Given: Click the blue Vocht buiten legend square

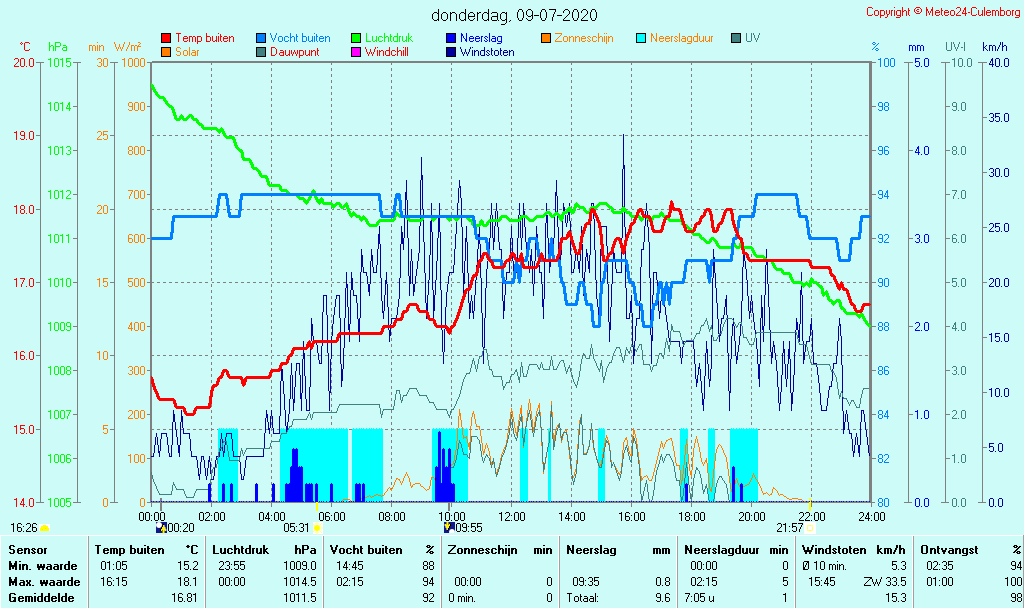Looking at the screenshot, I should [x=261, y=38].
